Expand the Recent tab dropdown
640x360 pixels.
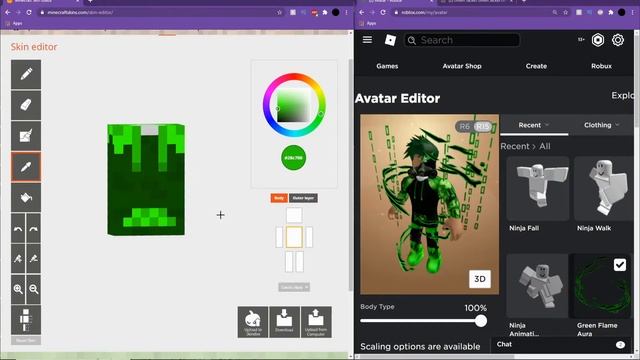pyautogui.click(x=534, y=125)
